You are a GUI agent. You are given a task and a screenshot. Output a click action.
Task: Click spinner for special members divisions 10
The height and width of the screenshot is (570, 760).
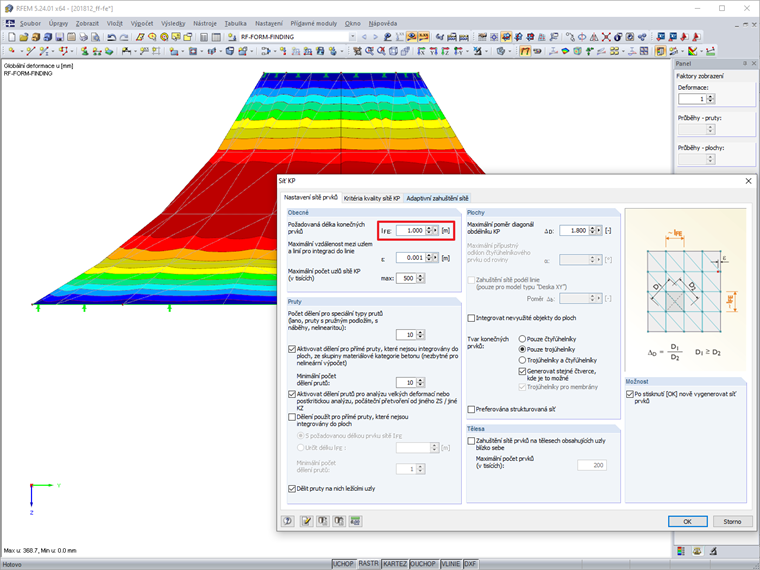pyautogui.click(x=420, y=334)
